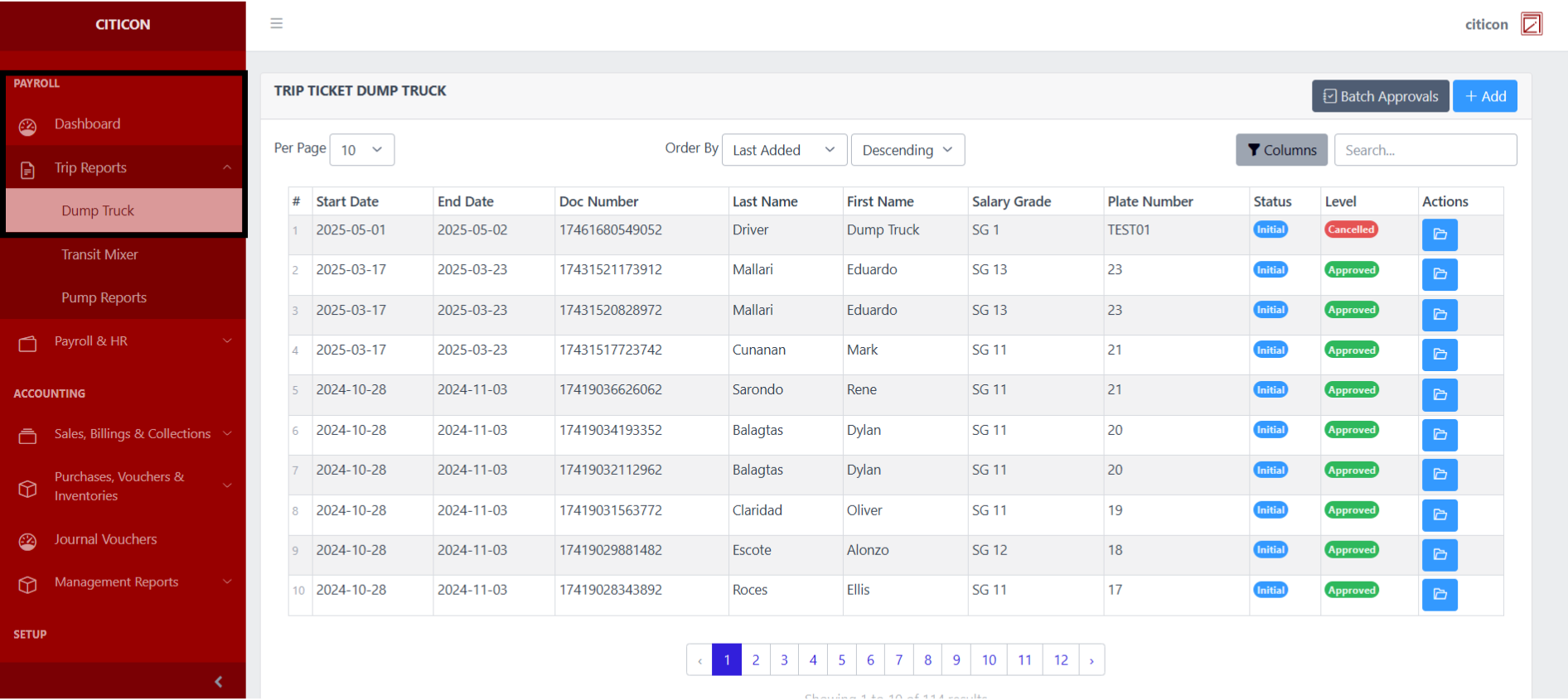
Task: Click the Journal Vouchers sidebar icon
Action: point(27,541)
